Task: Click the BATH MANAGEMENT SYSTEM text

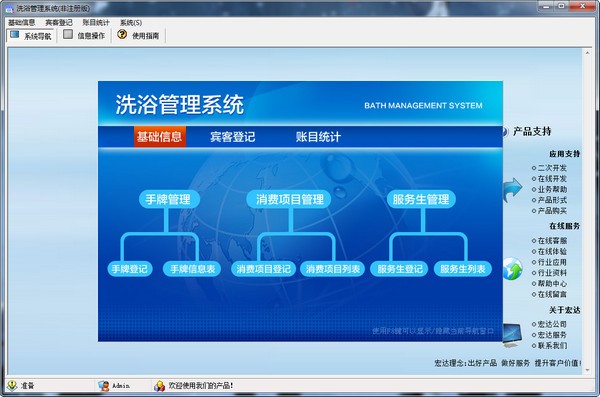Action: point(423,105)
